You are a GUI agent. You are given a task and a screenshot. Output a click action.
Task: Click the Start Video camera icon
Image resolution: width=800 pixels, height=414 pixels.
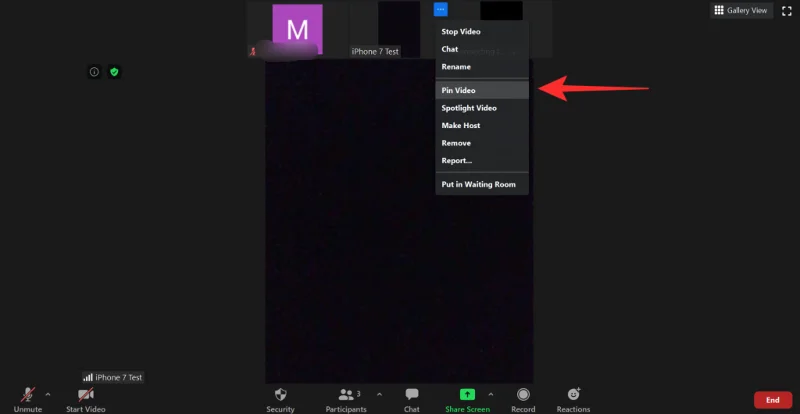pyautogui.click(x=85, y=395)
